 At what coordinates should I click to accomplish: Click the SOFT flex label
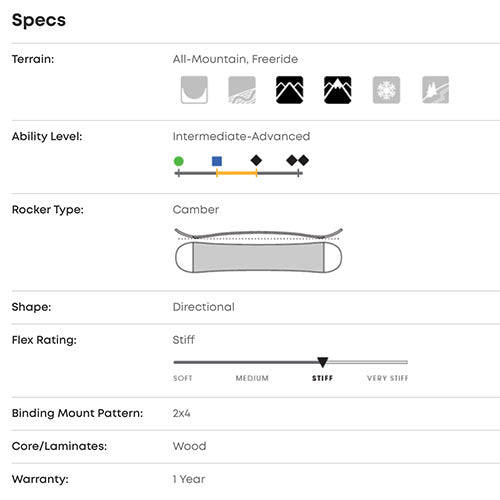183,378
